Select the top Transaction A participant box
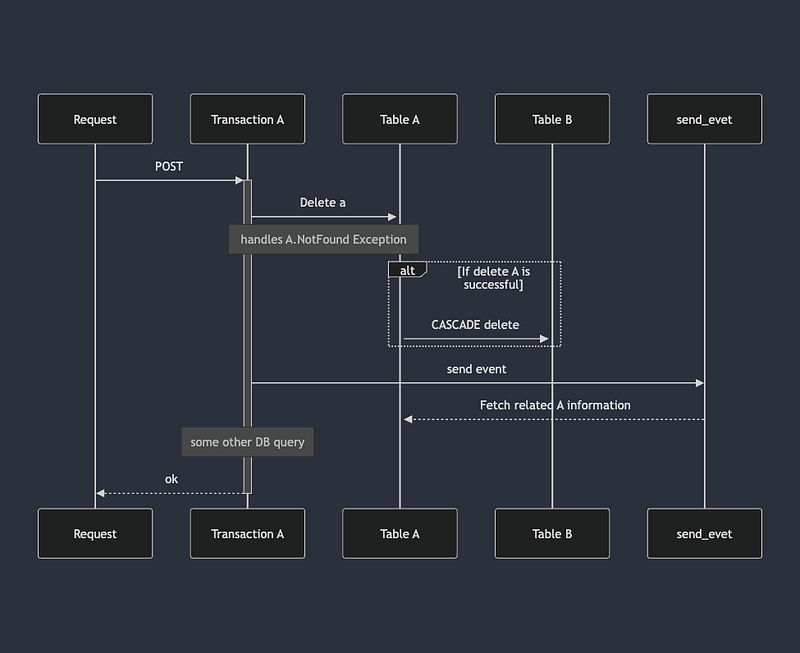Screen dimensions: 800x653 point(247,119)
